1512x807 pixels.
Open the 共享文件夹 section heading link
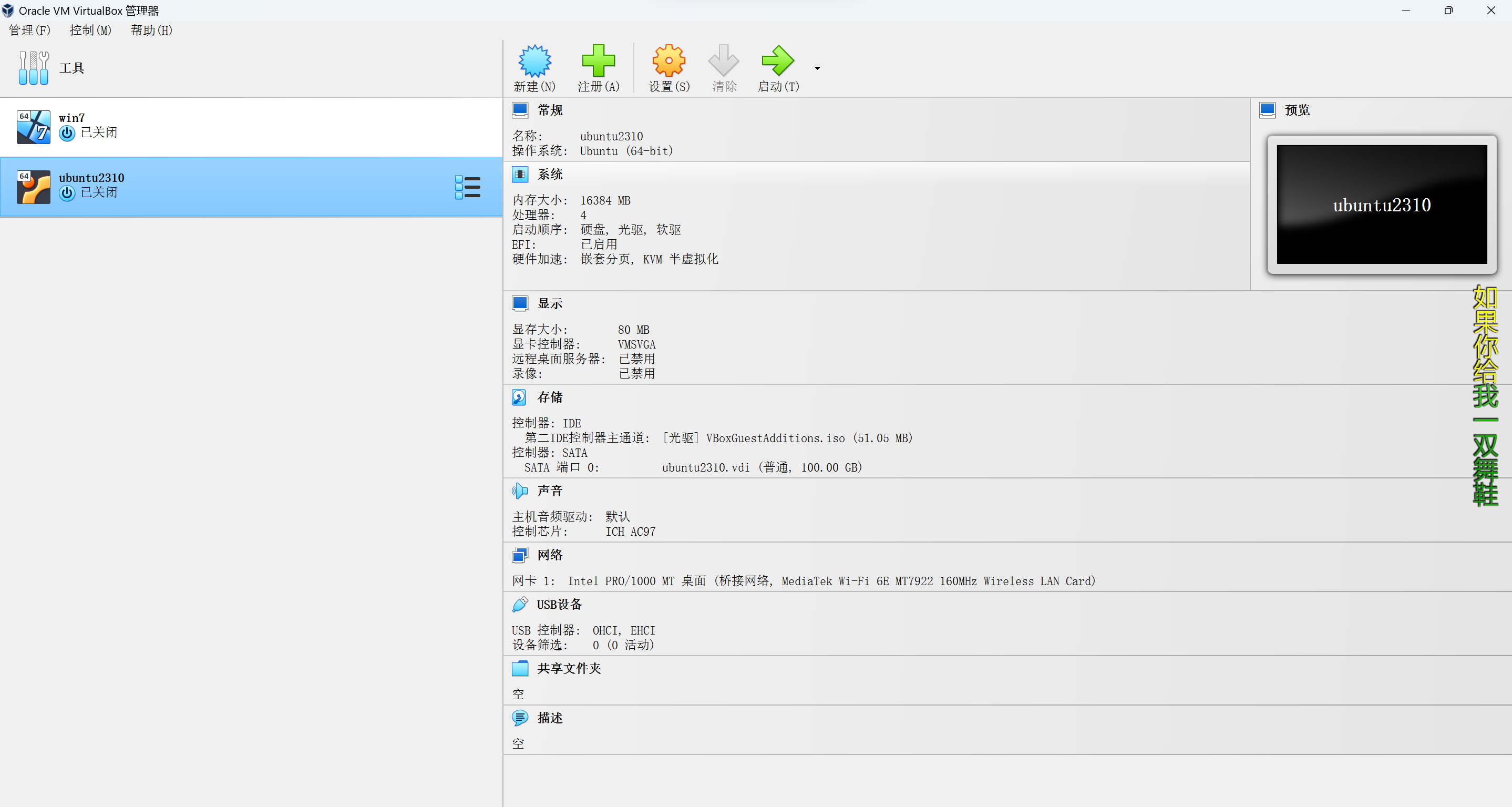coord(569,668)
